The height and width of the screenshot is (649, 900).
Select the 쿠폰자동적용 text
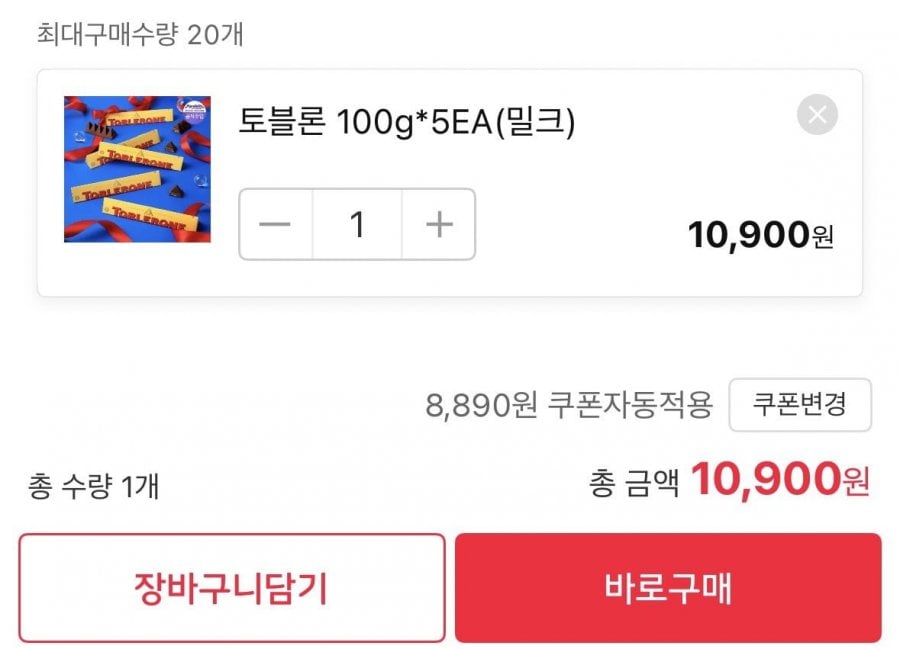pyautogui.click(x=630, y=405)
